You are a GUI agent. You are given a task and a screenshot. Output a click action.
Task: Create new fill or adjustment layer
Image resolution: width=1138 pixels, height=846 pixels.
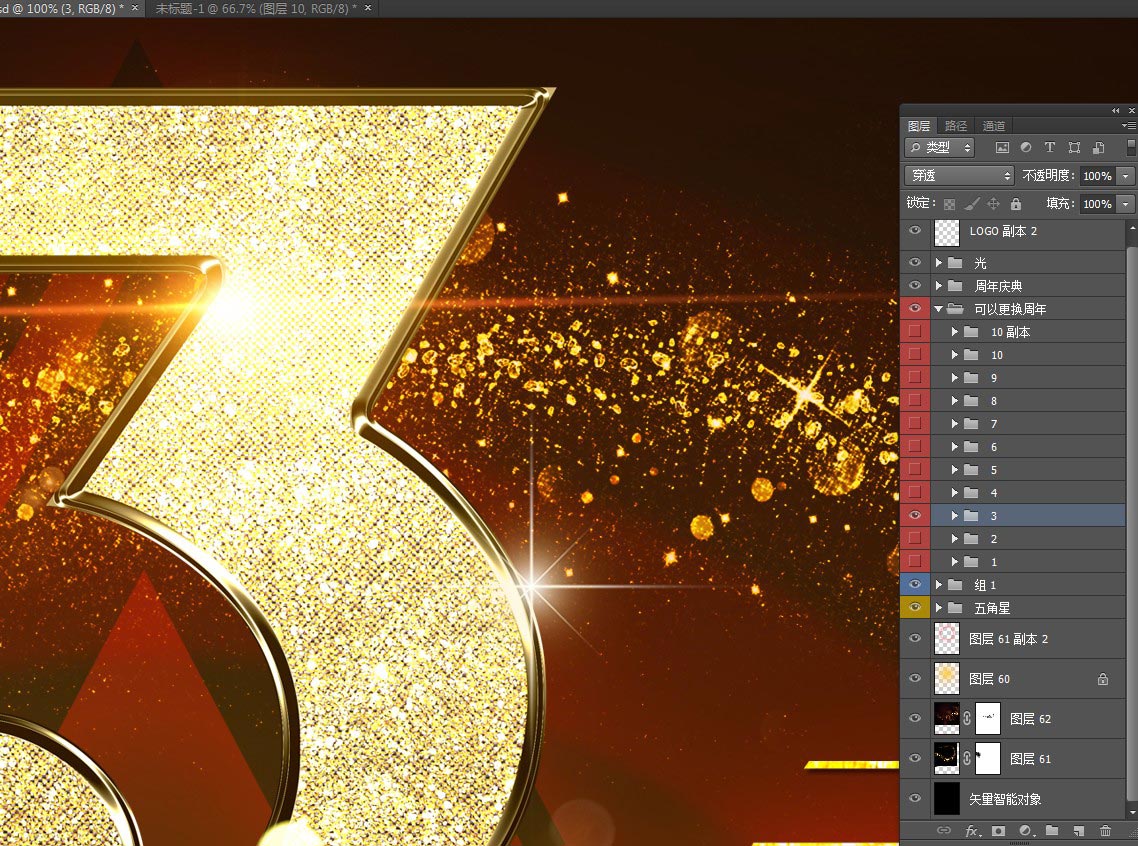click(x=1026, y=830)
